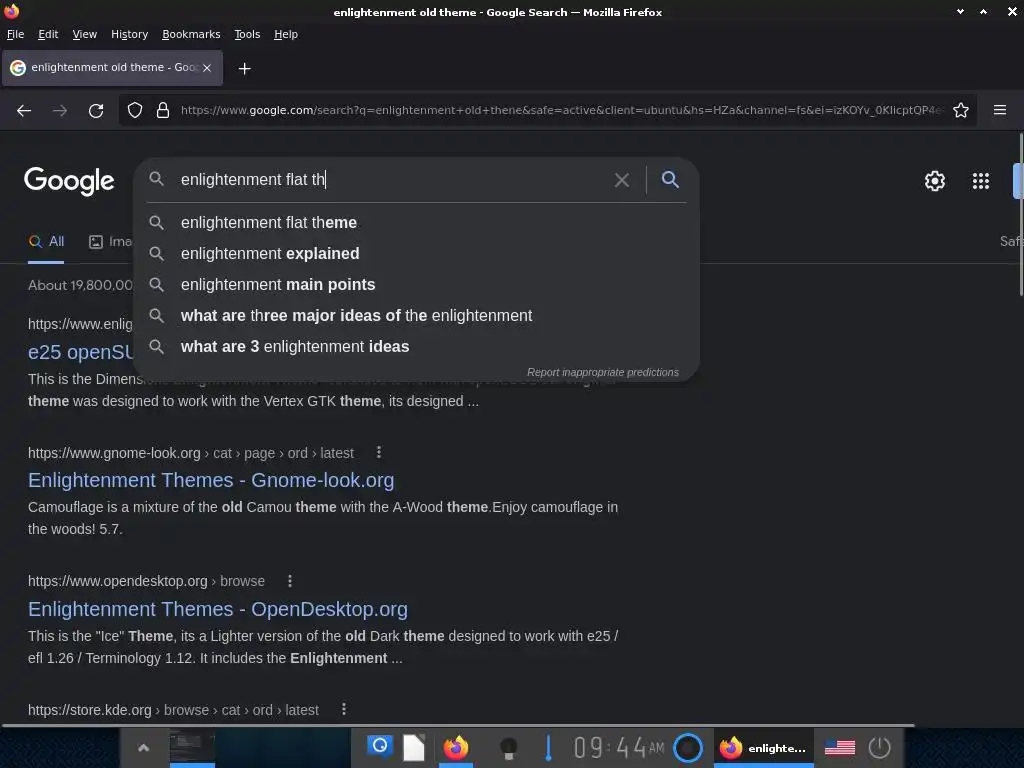This screenshot has height=768, width=1024.
Task: Open options dots for opendesktop.org result
Action: click(290, 581)
